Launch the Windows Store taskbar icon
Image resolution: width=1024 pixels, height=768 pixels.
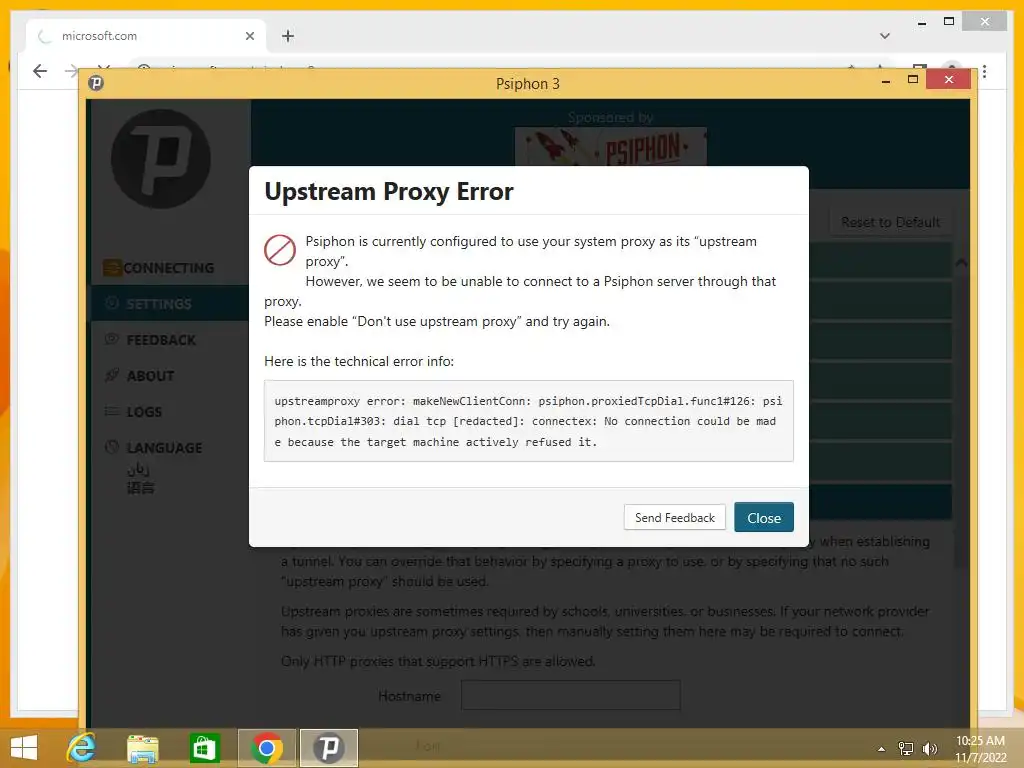point(204,748)
